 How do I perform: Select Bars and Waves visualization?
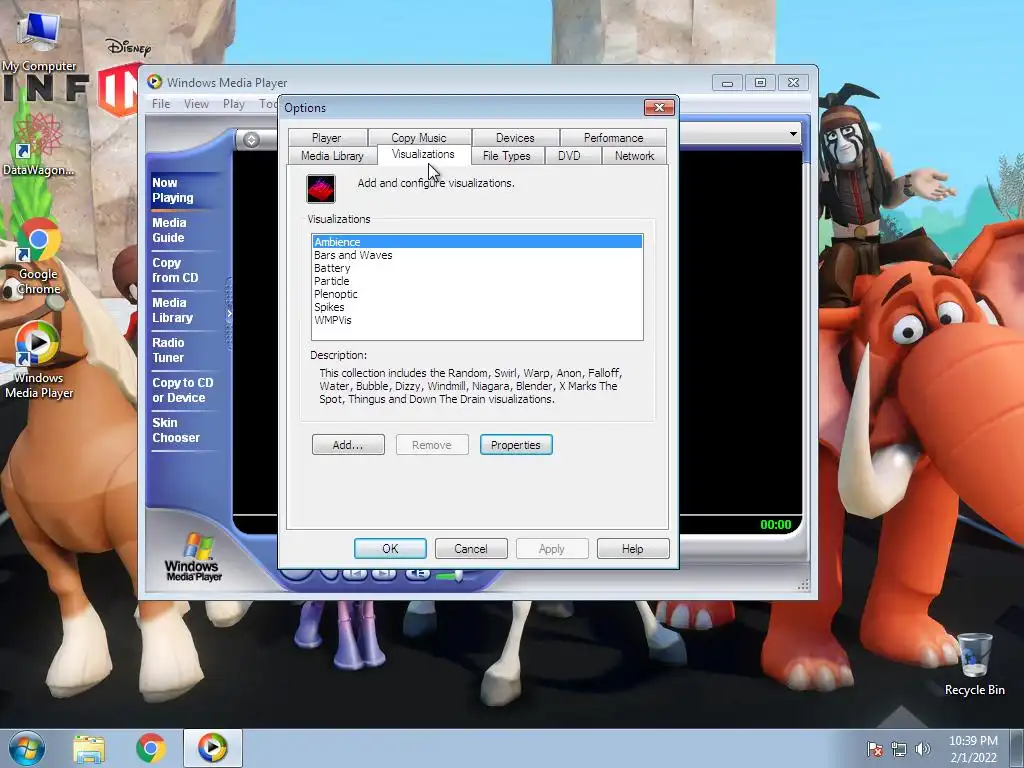click(477, 255)
